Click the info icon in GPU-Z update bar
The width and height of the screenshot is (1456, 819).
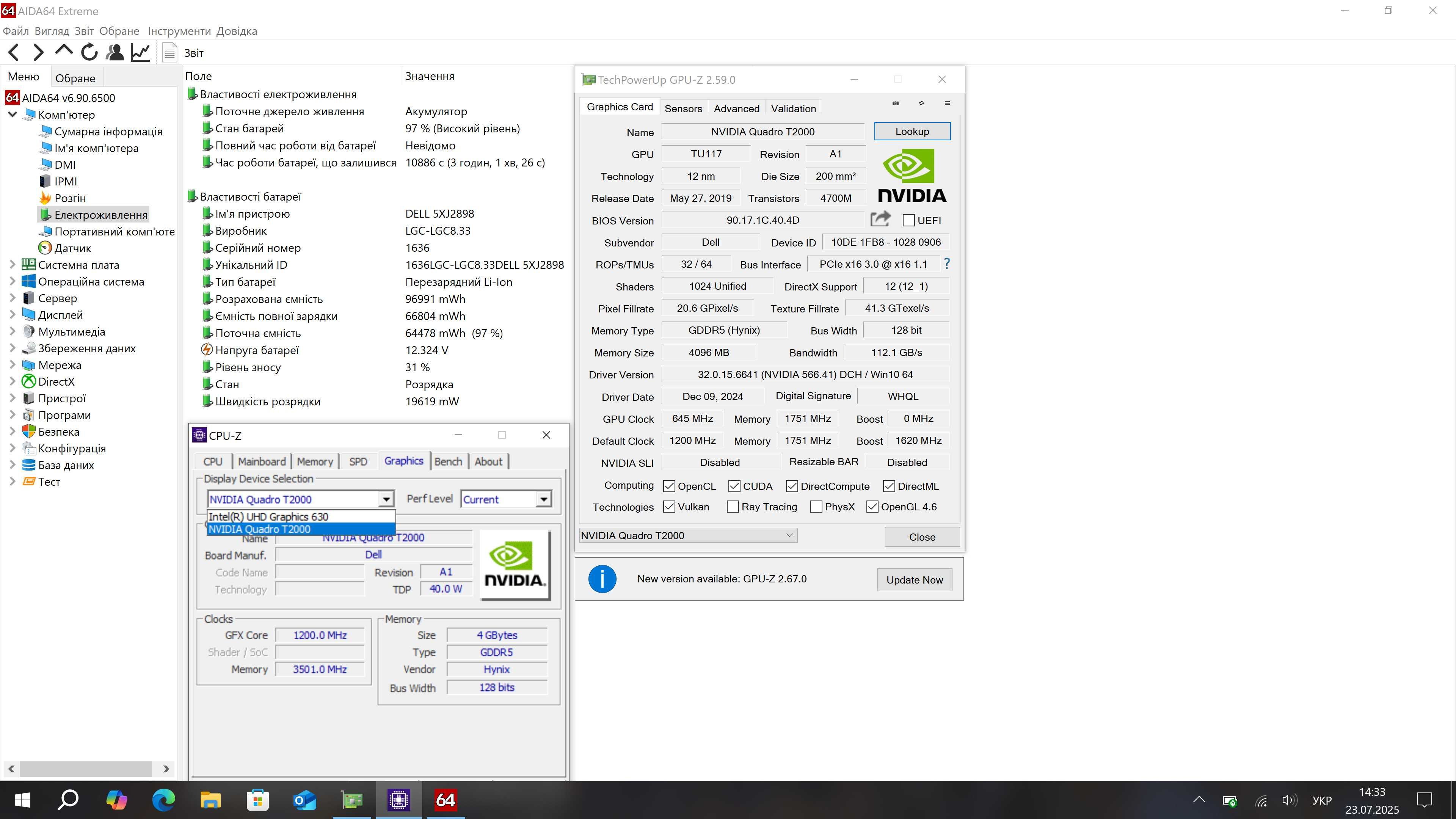point(602,579)
